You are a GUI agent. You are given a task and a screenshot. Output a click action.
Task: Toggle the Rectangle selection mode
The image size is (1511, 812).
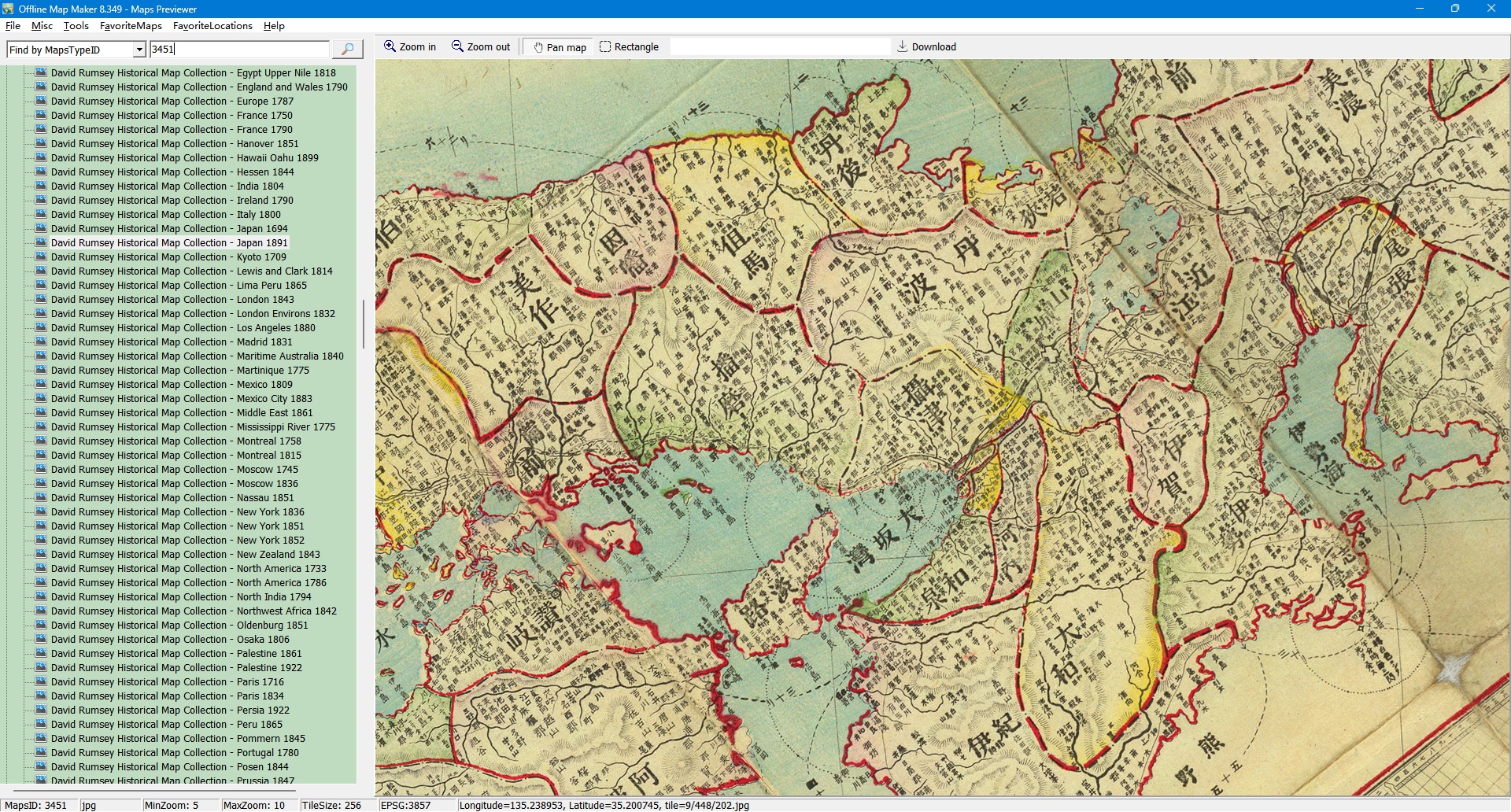(629, 47)
